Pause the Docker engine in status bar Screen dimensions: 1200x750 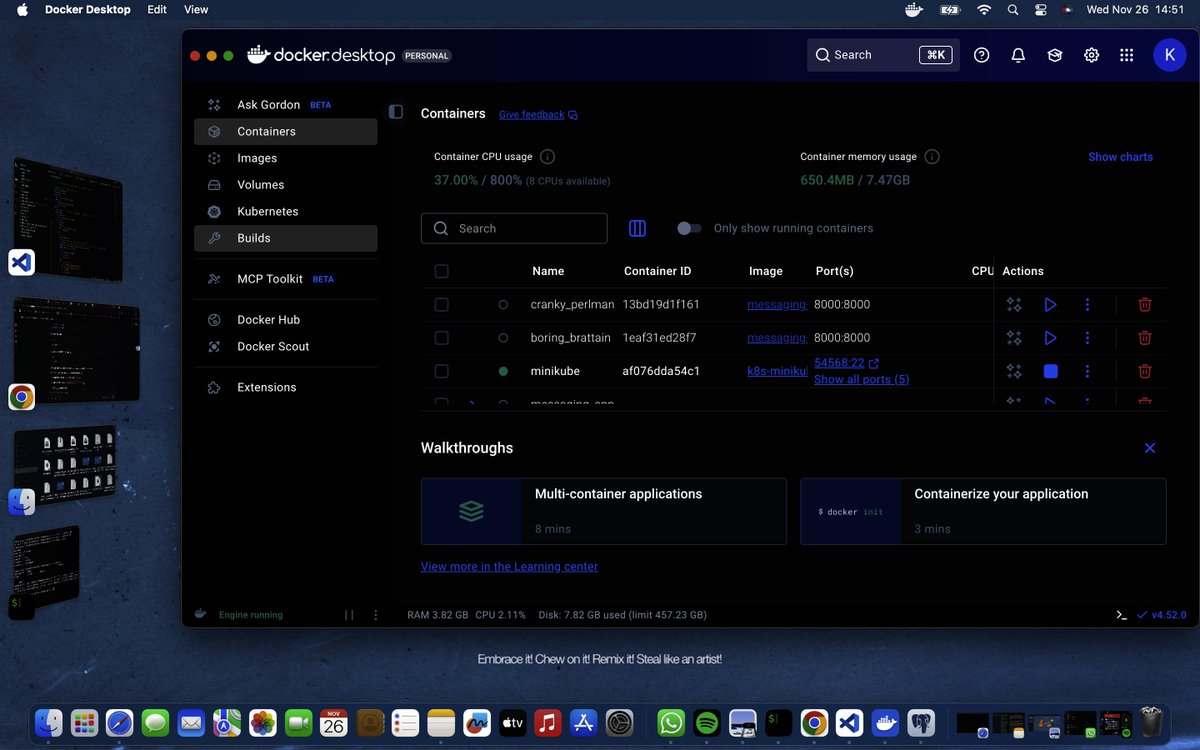tap(349, 615)
